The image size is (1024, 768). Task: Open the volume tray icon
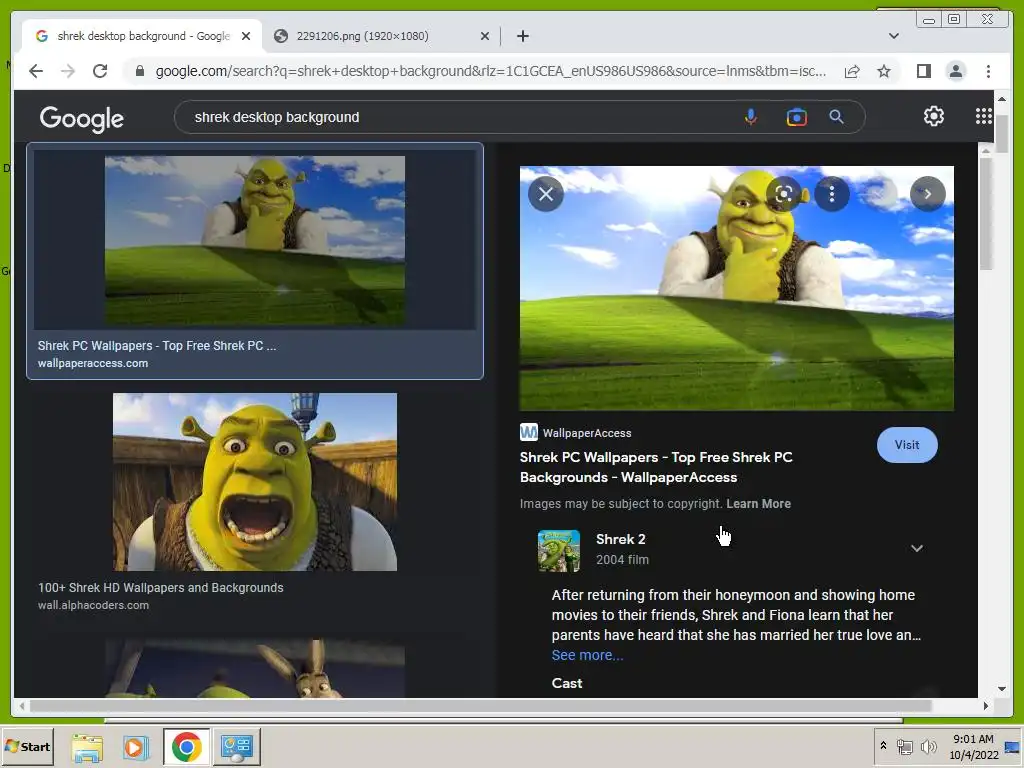click(x=928, y=746)
